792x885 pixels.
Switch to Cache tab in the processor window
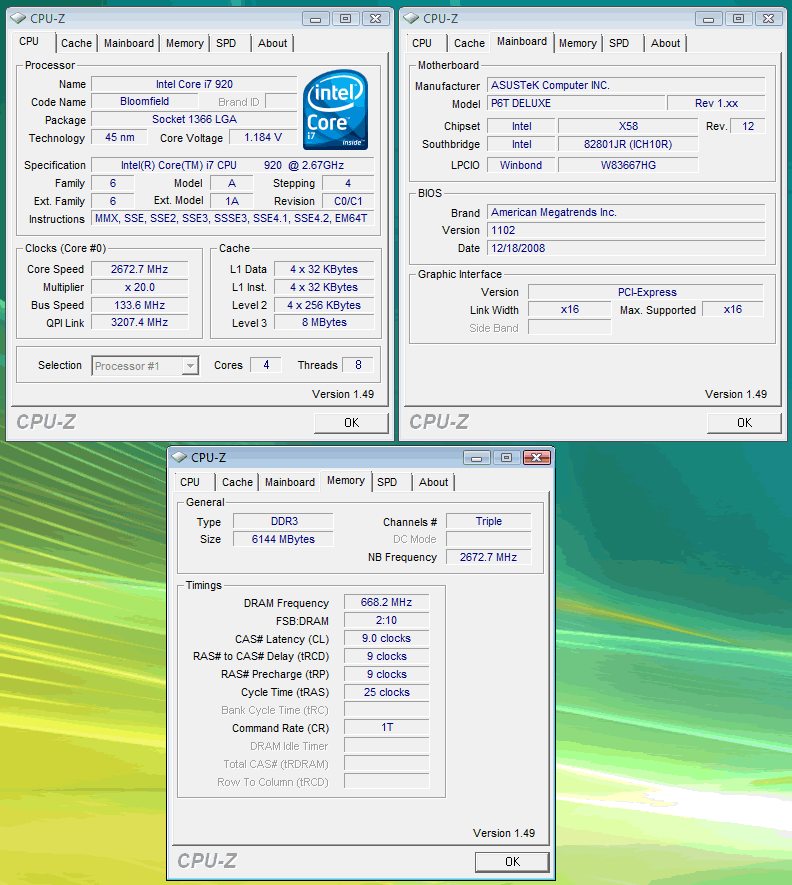(x=76, y=43)
